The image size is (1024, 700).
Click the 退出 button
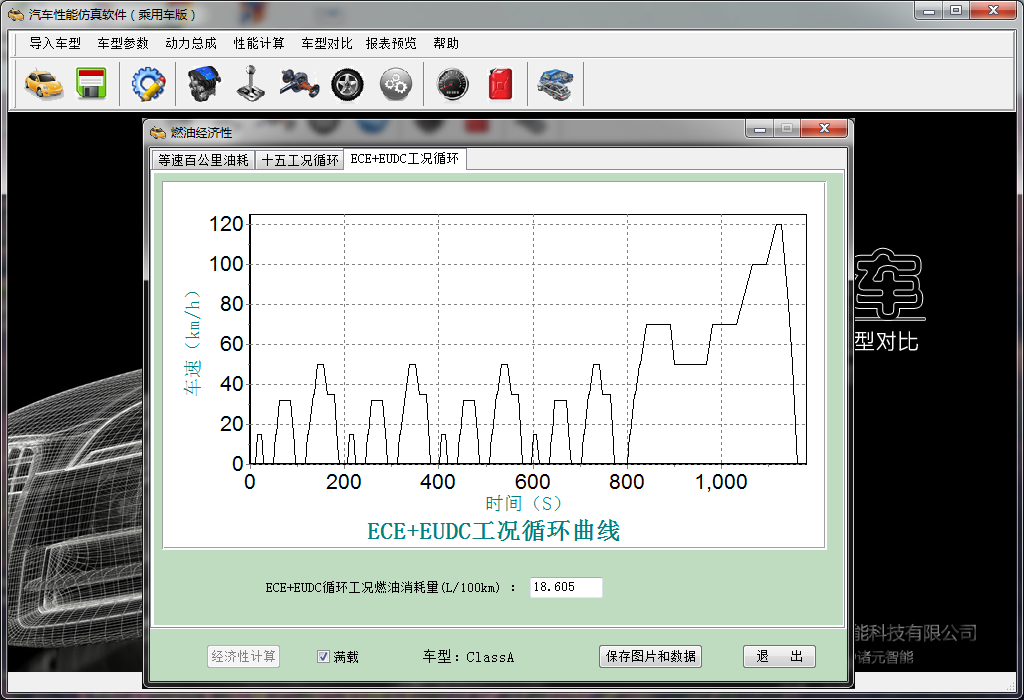779,656
